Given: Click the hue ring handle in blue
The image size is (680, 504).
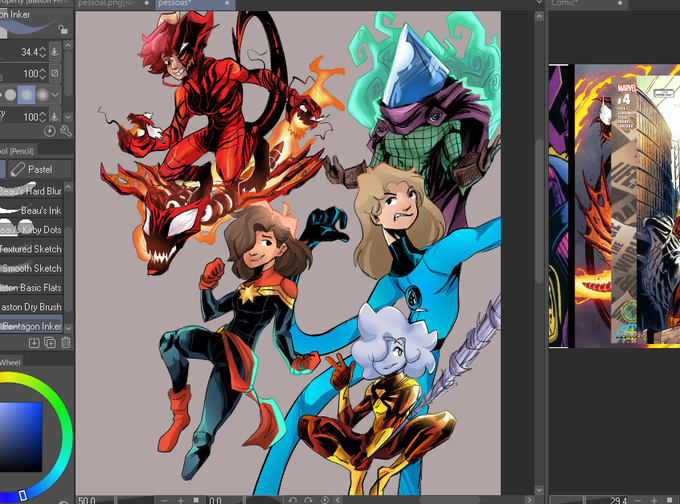Looking at the screenshot, I should tap(23, 495).
